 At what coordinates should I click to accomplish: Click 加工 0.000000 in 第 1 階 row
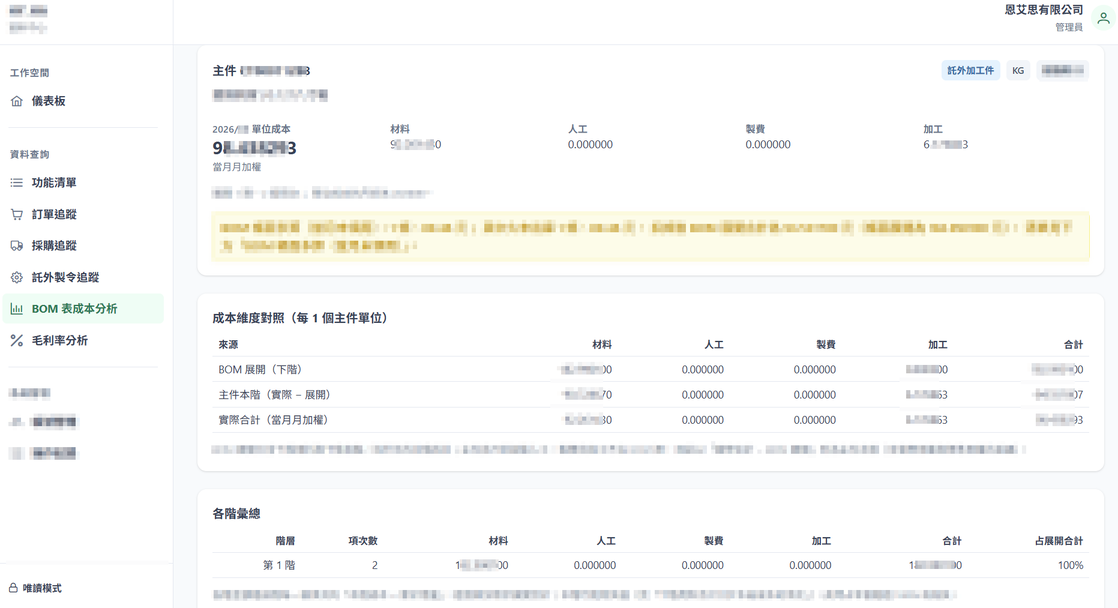tap(810, 565)
